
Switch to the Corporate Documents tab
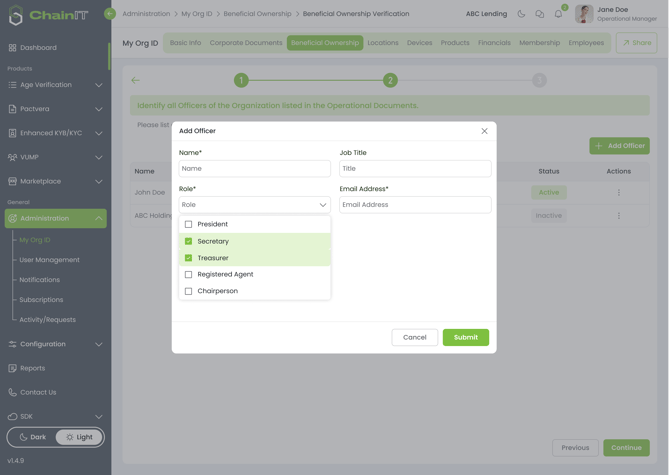(x=245, y=43)
